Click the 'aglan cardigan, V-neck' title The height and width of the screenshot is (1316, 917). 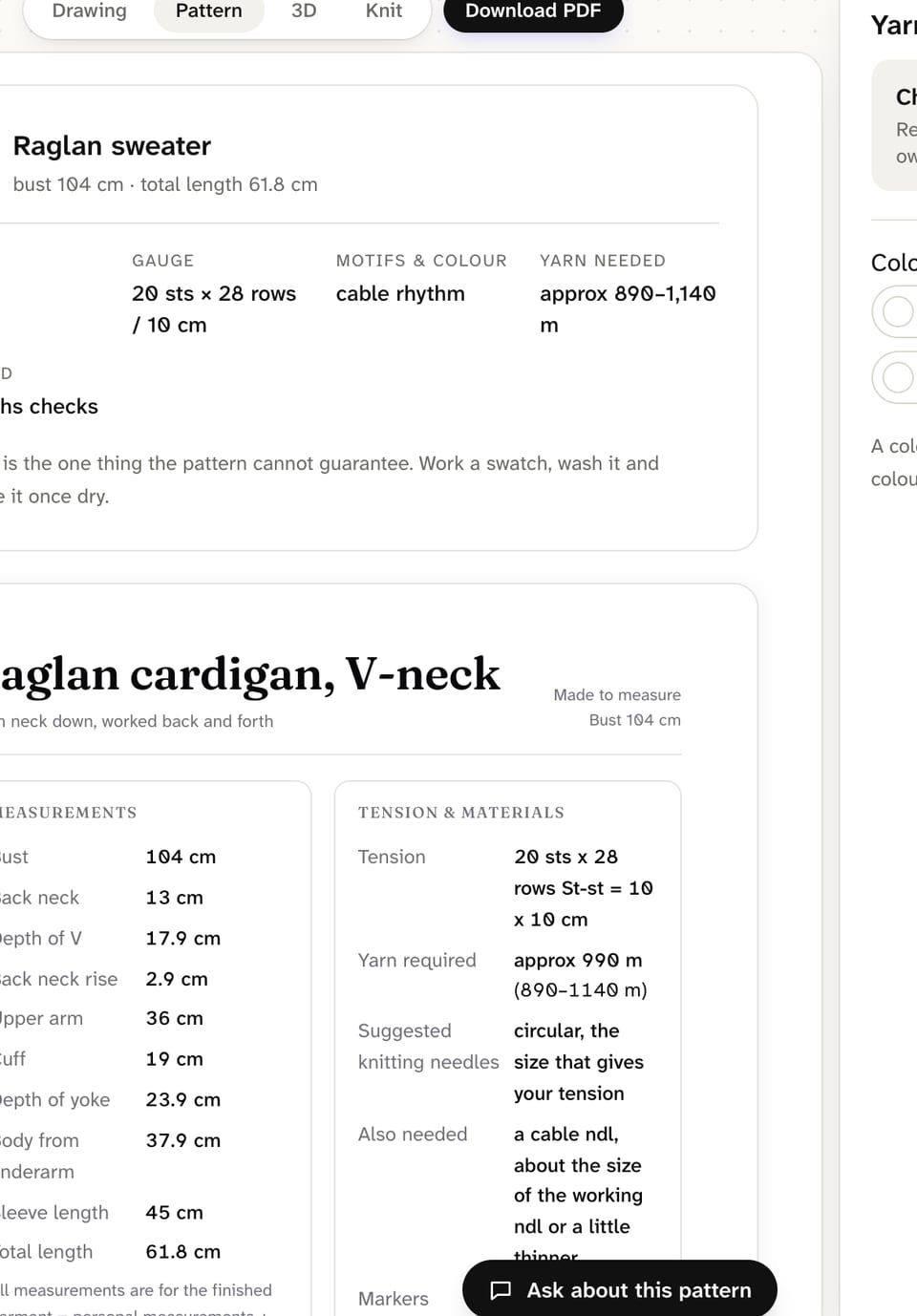pyautogui.click(x=250, y=674)
